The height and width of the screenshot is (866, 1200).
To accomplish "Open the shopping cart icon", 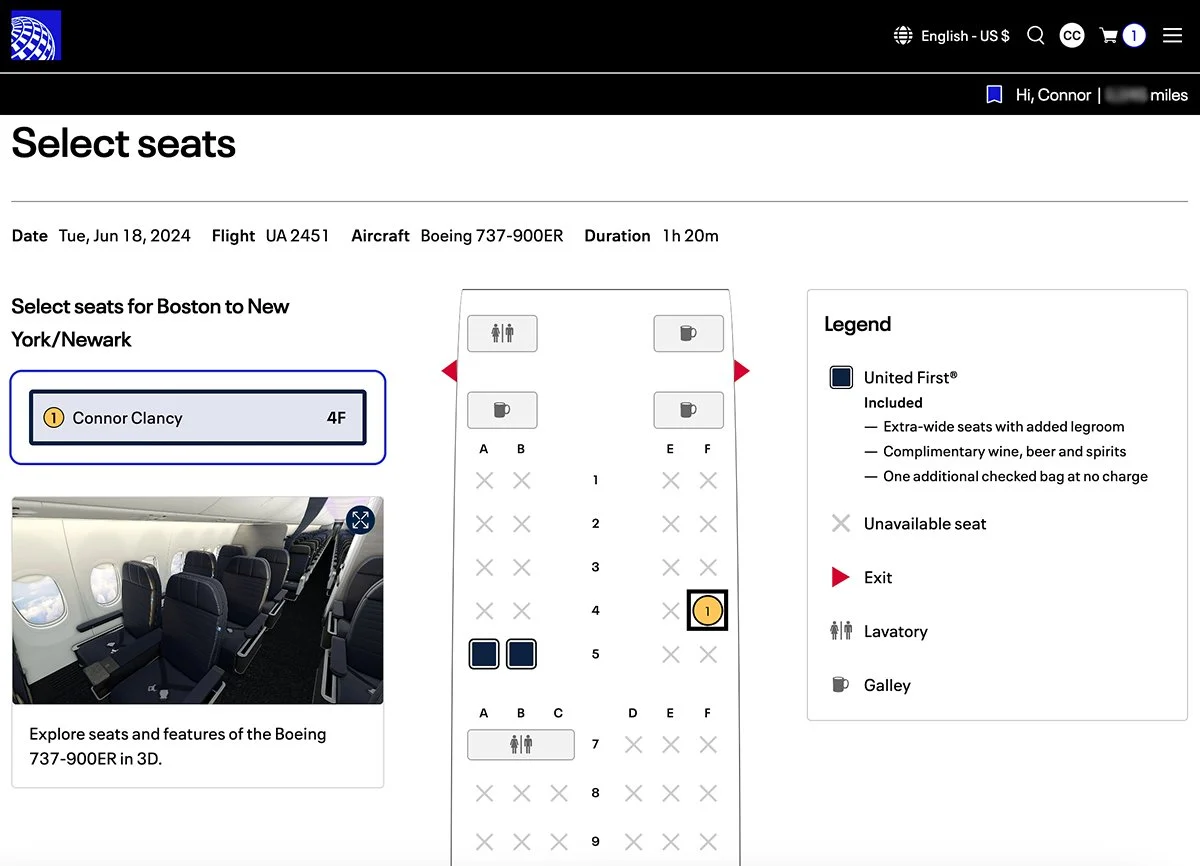I will click(1109, 36).
